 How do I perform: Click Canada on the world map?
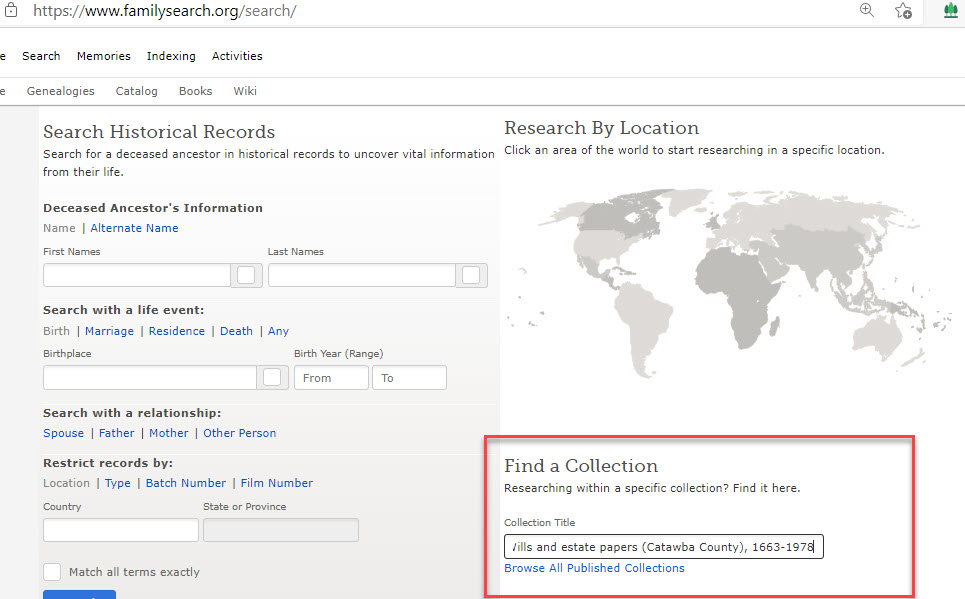pos(615,217)
